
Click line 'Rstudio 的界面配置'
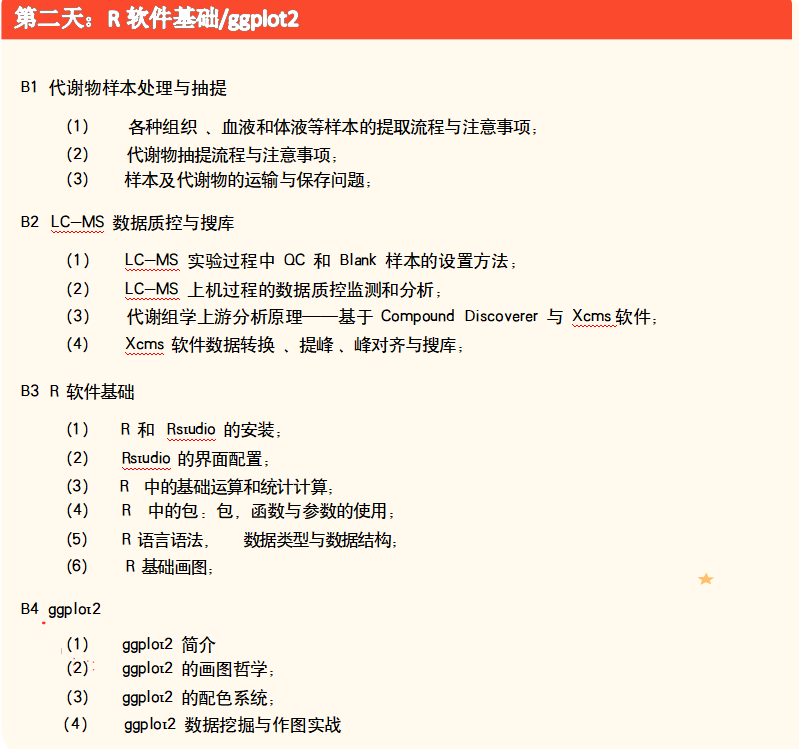(195, 459)
